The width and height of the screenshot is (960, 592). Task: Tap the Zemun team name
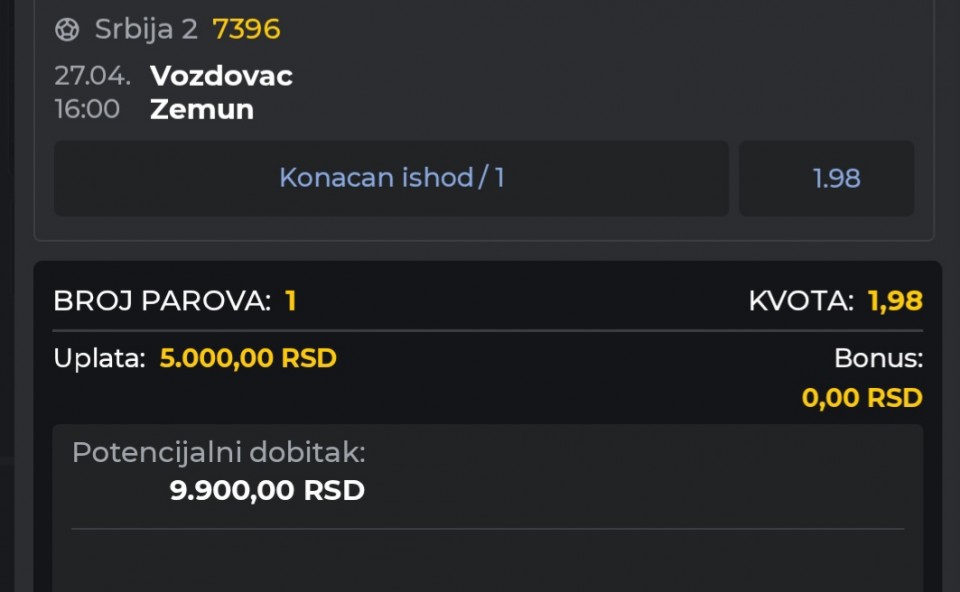[201, 109]
